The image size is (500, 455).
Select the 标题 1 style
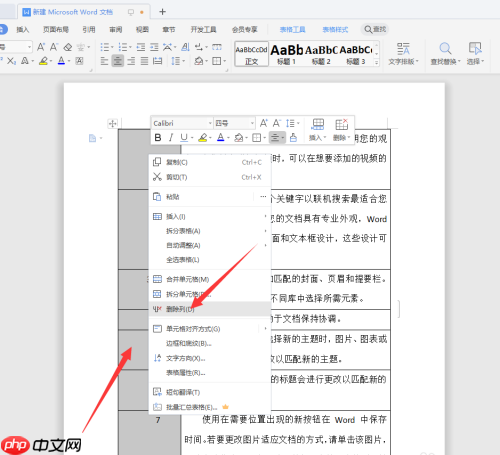286,54
